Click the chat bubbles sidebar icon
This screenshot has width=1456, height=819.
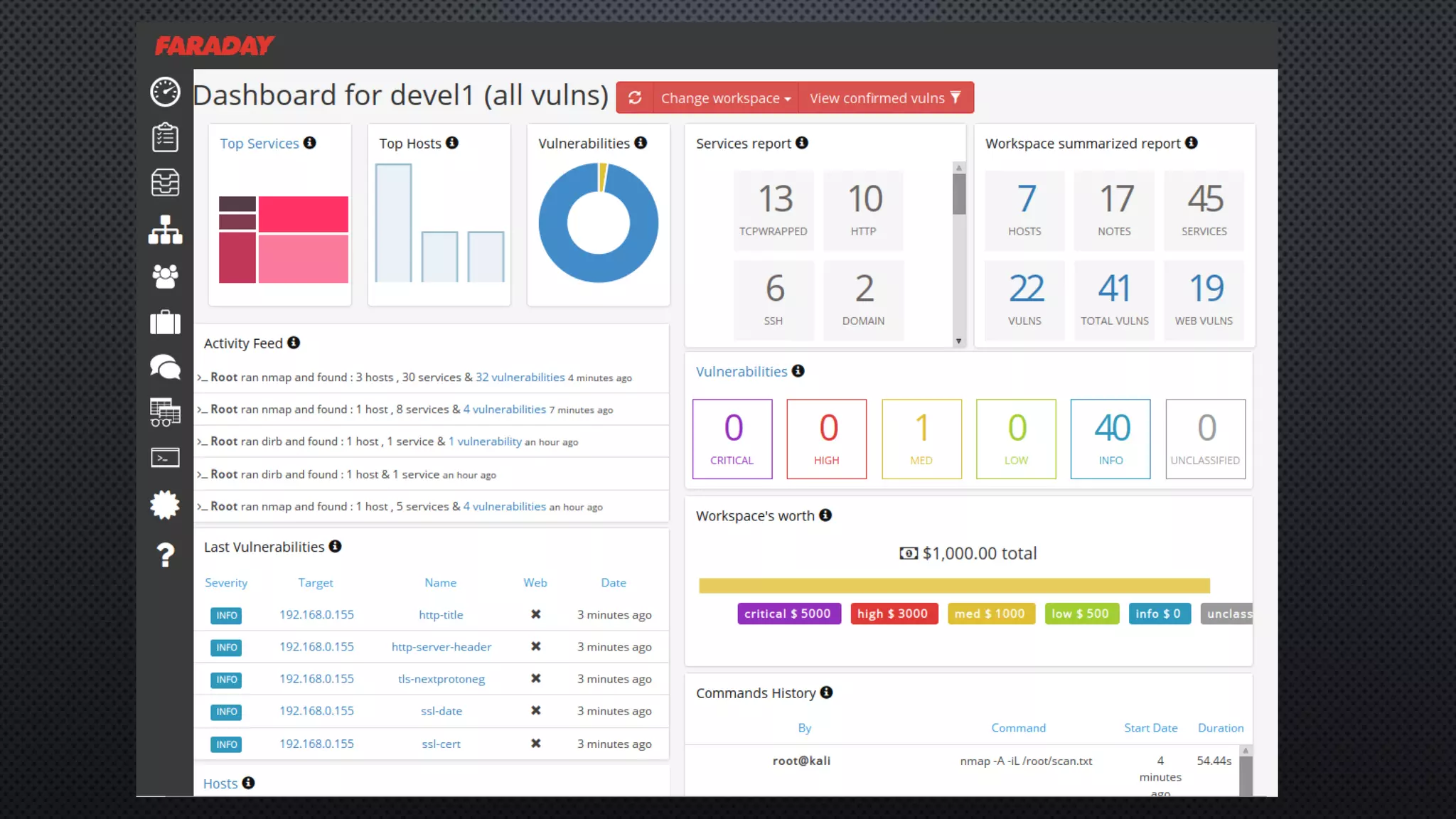165,367
